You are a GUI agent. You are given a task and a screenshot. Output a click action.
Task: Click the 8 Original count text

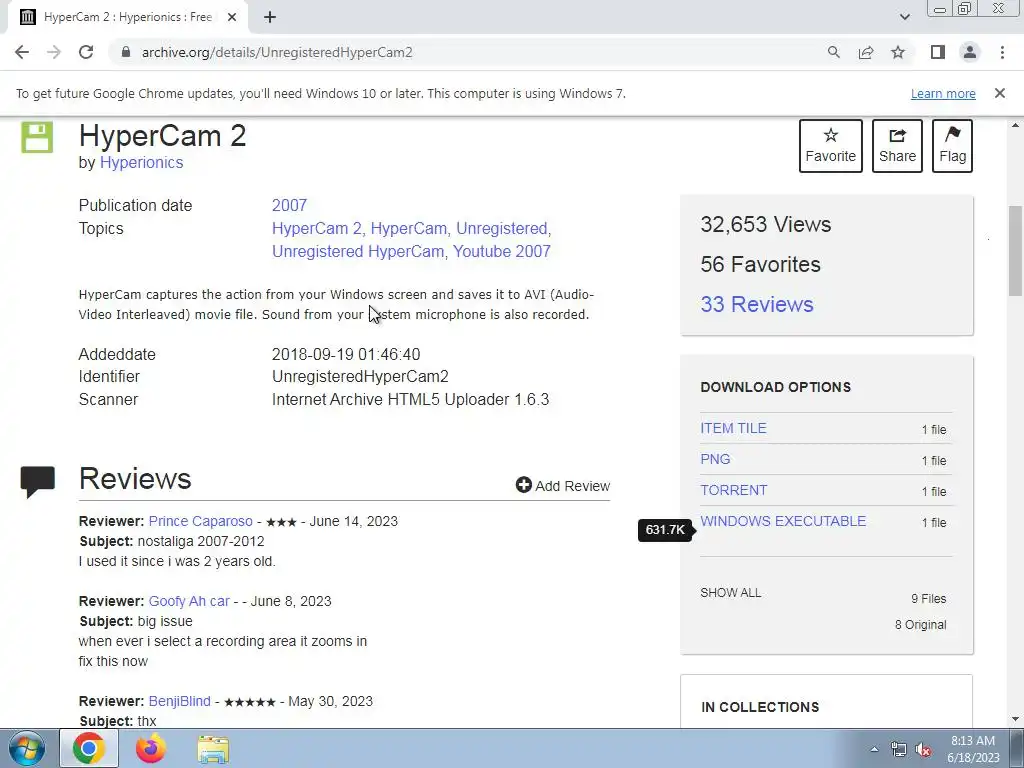(920, 625)
